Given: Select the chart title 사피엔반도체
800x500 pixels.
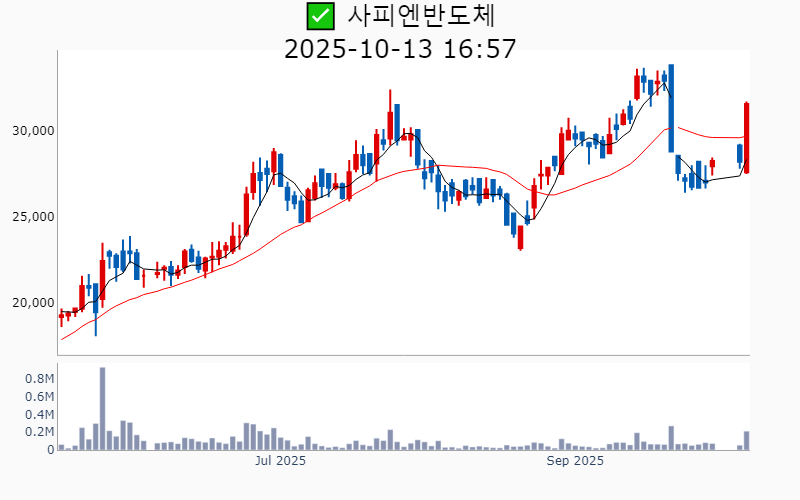Looking at the screenshot, I should (x=421, y=16).
